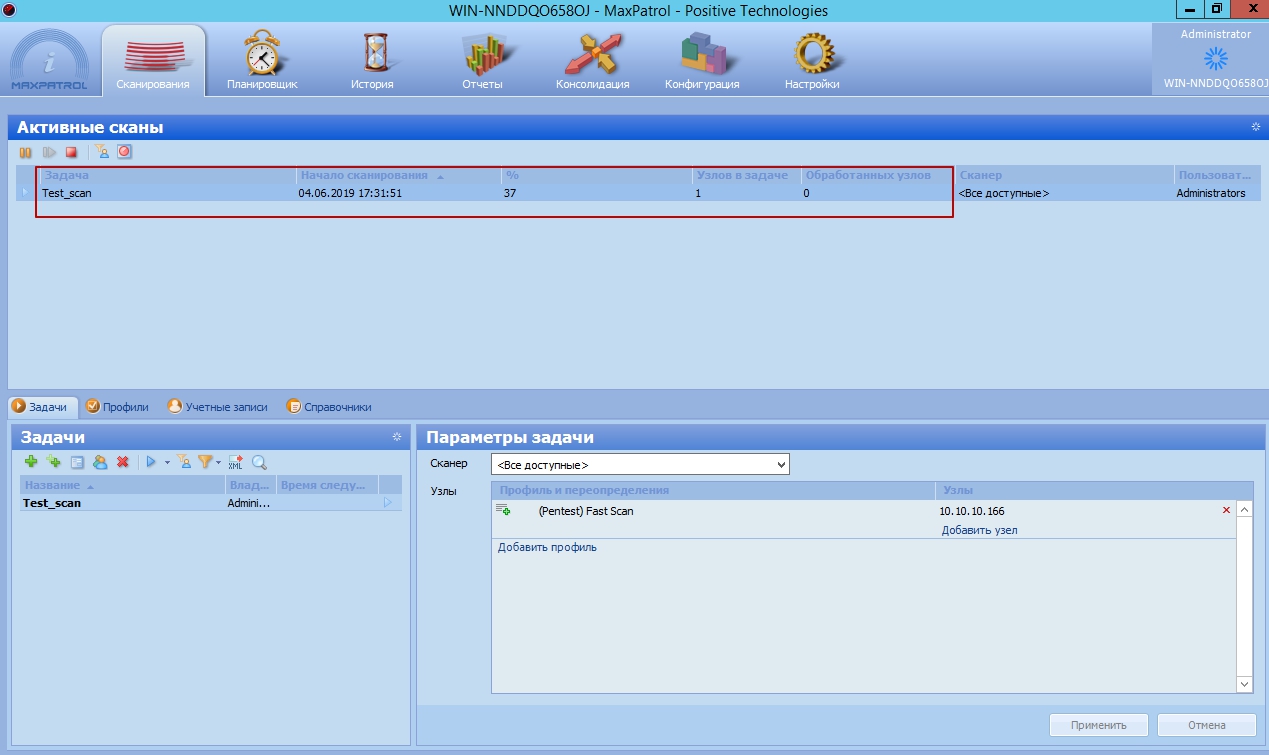Click the Применить button
Image resolution: width=1269 pixels, height=755 pixels.
pos(1098,725)
